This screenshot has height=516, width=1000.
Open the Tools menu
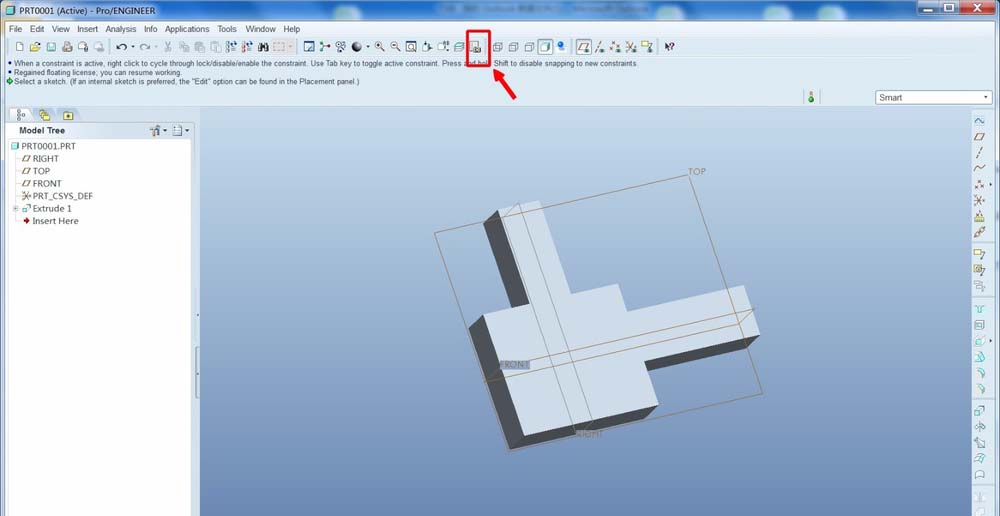[227, 29]
